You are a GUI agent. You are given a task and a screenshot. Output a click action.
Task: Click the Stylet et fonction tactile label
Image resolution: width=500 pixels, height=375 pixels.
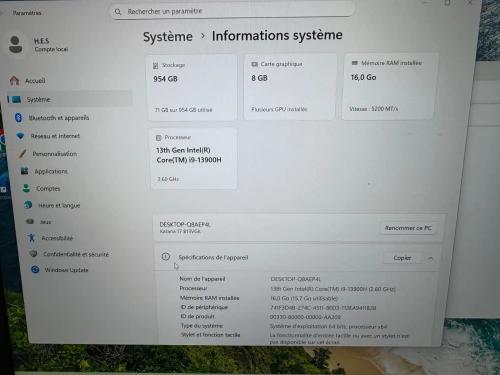click(x=210, y=335)
